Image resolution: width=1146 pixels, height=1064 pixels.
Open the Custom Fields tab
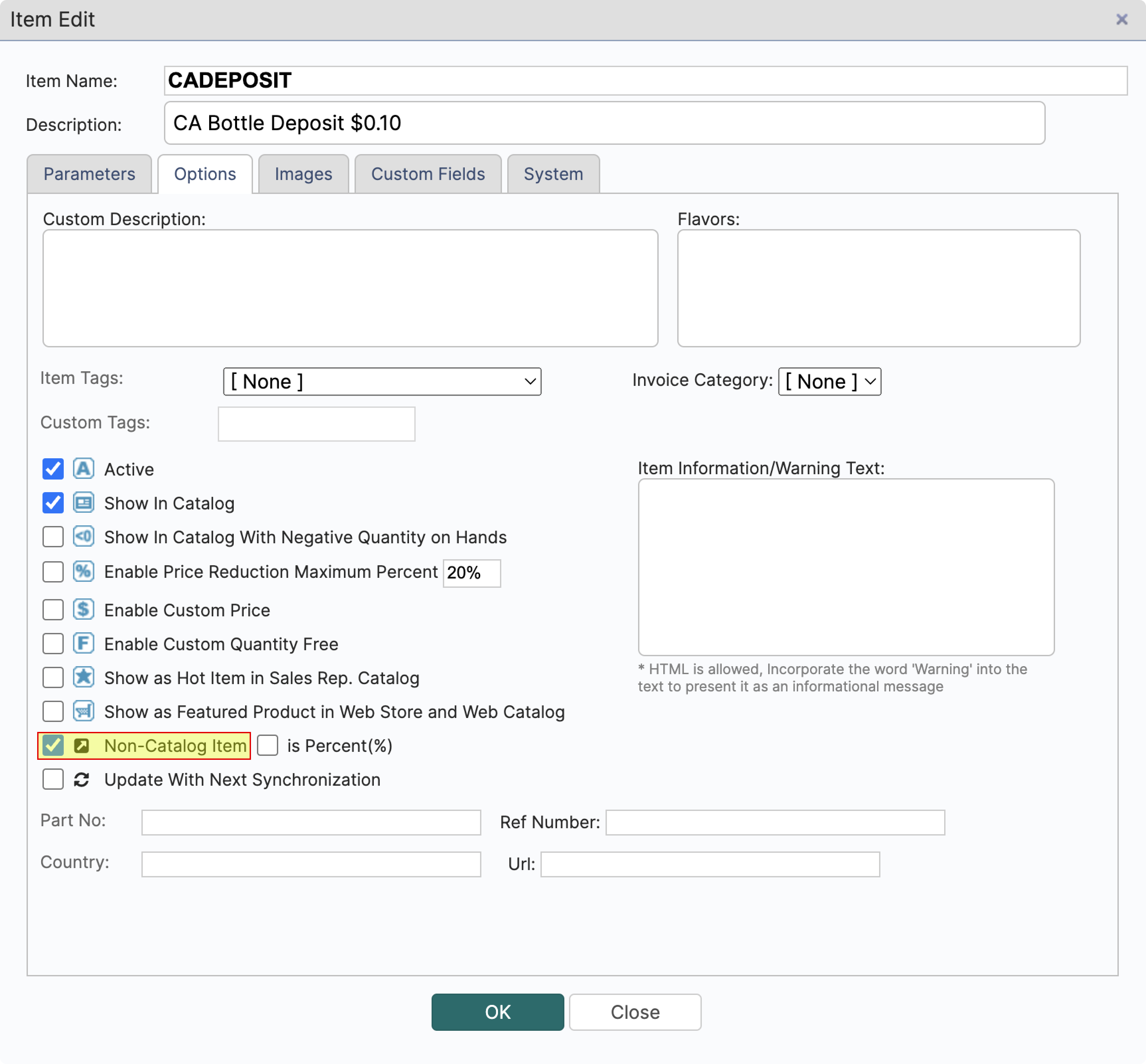pos(428,174)
